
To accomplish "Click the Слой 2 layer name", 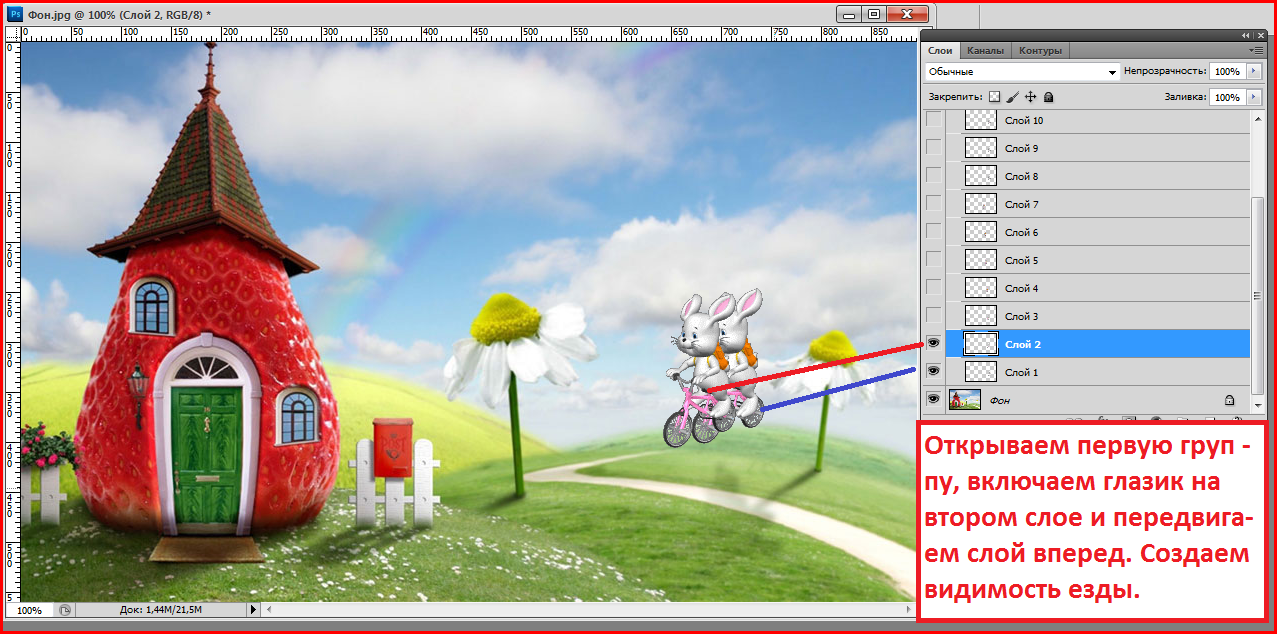I will tap(1023, 344).
